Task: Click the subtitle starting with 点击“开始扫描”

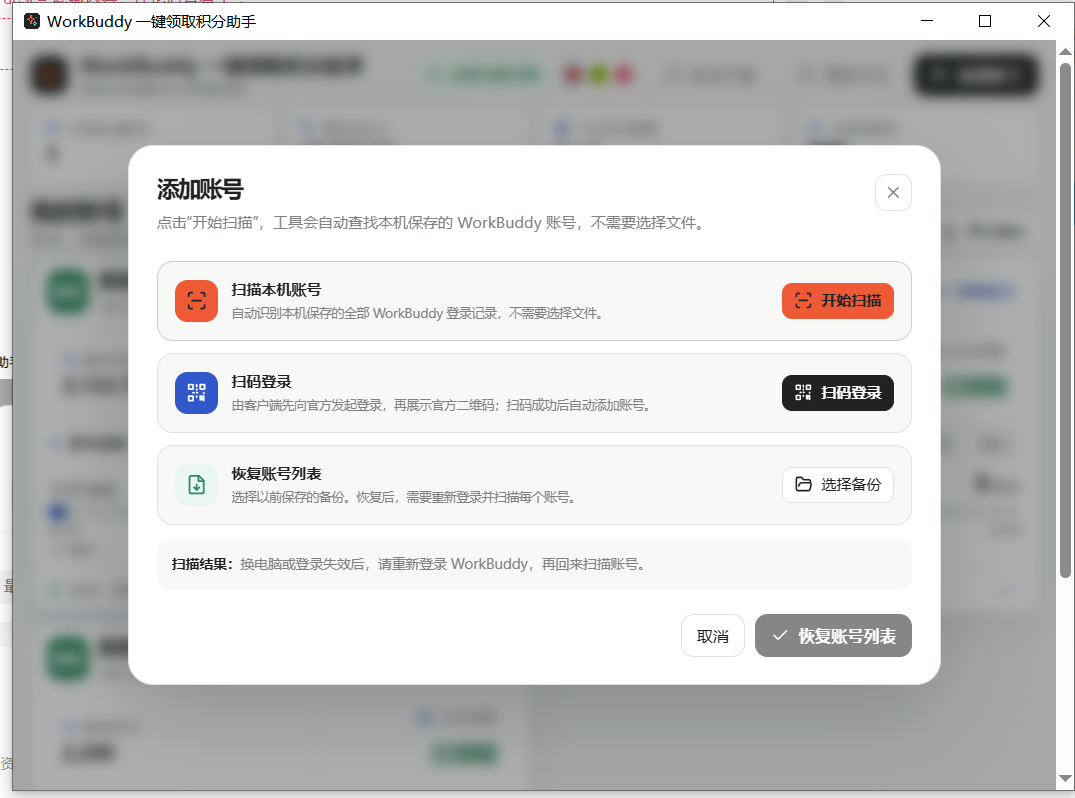Action: tap(431, 223)
